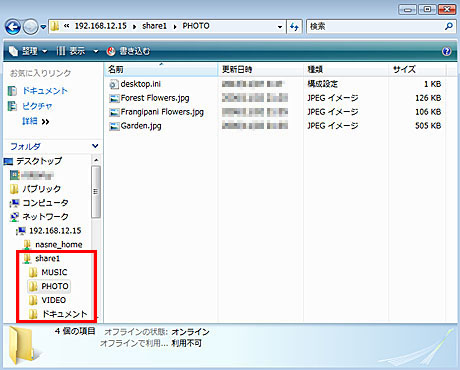
Task: Click the ドキュメント favorites icon
Action: [x=12, y=91]
